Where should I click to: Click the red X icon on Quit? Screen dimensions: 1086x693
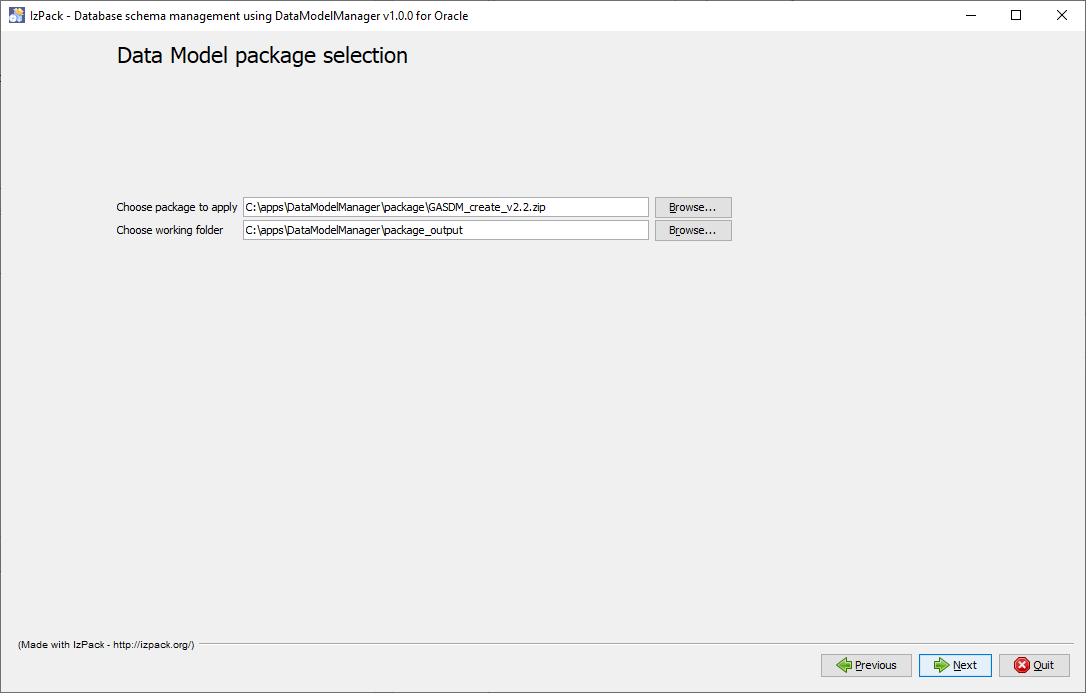point(1022,665)
